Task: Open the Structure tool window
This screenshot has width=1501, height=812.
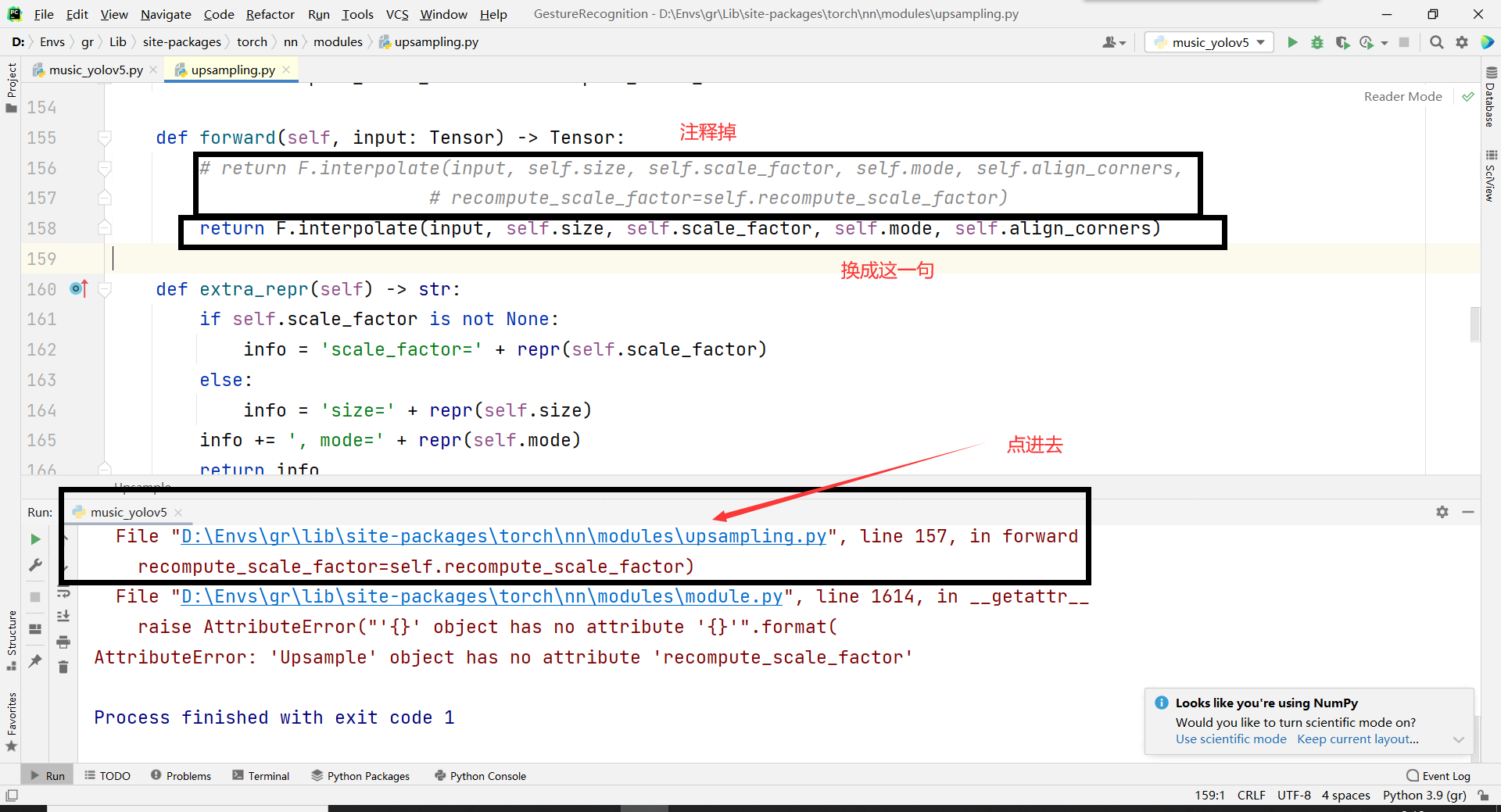Action: point(11,640)
